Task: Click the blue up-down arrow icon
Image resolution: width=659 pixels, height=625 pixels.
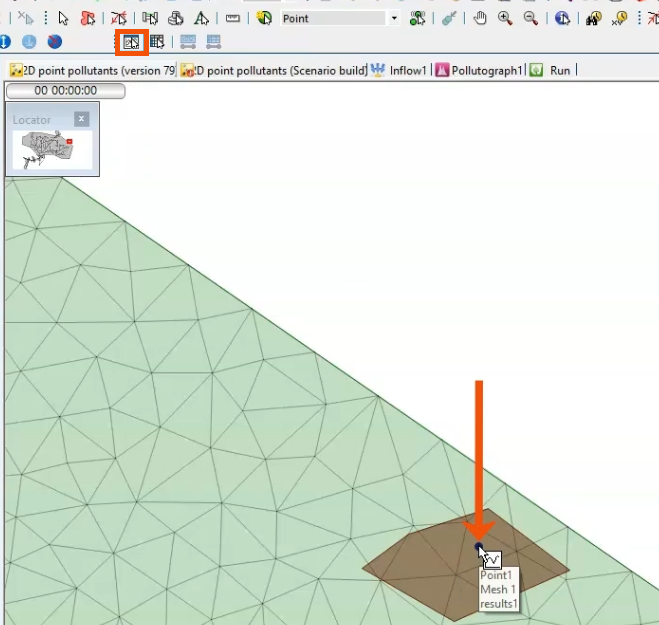Action: click(x=5, y=42)
